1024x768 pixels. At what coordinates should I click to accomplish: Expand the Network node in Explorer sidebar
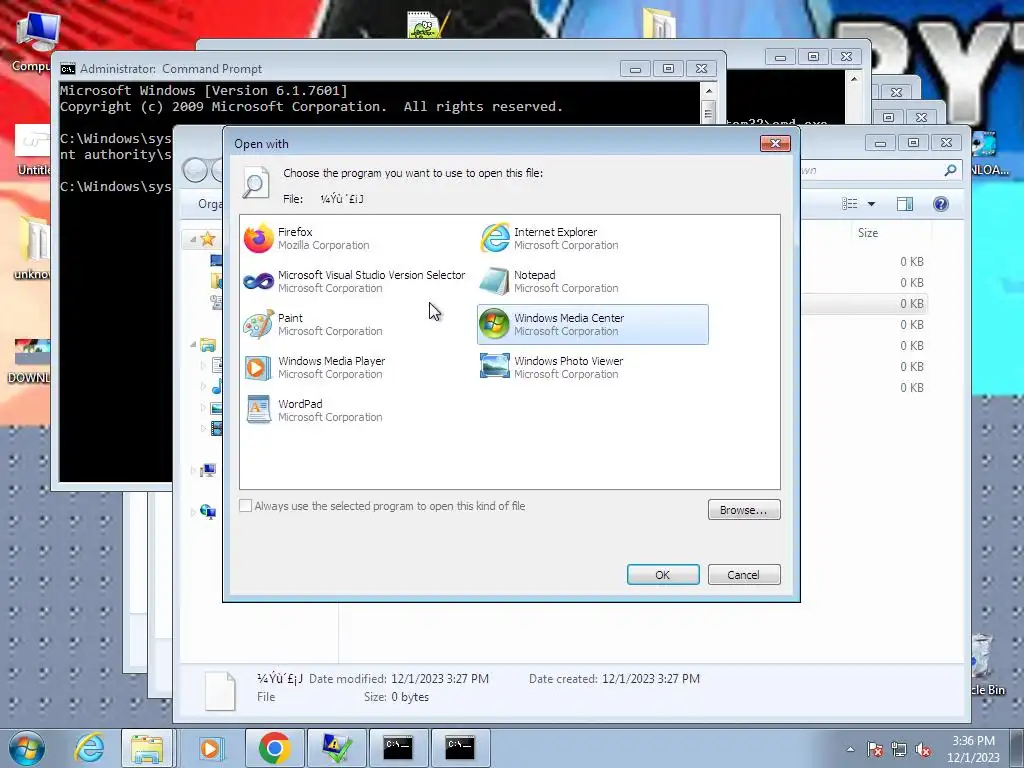193,512
